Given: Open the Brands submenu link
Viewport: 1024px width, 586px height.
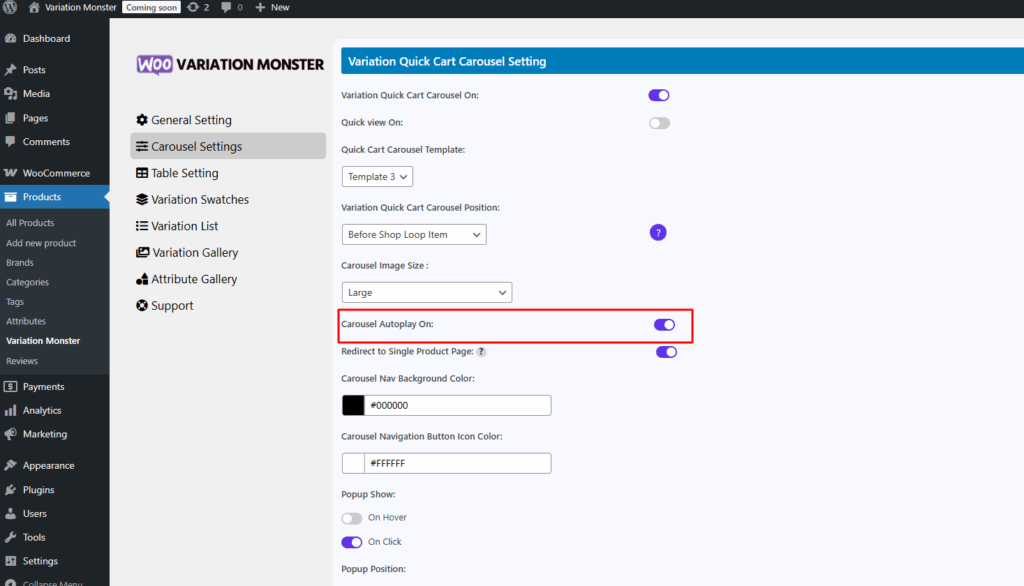Looking at the screenshot, I should click(x=20, y=263).
